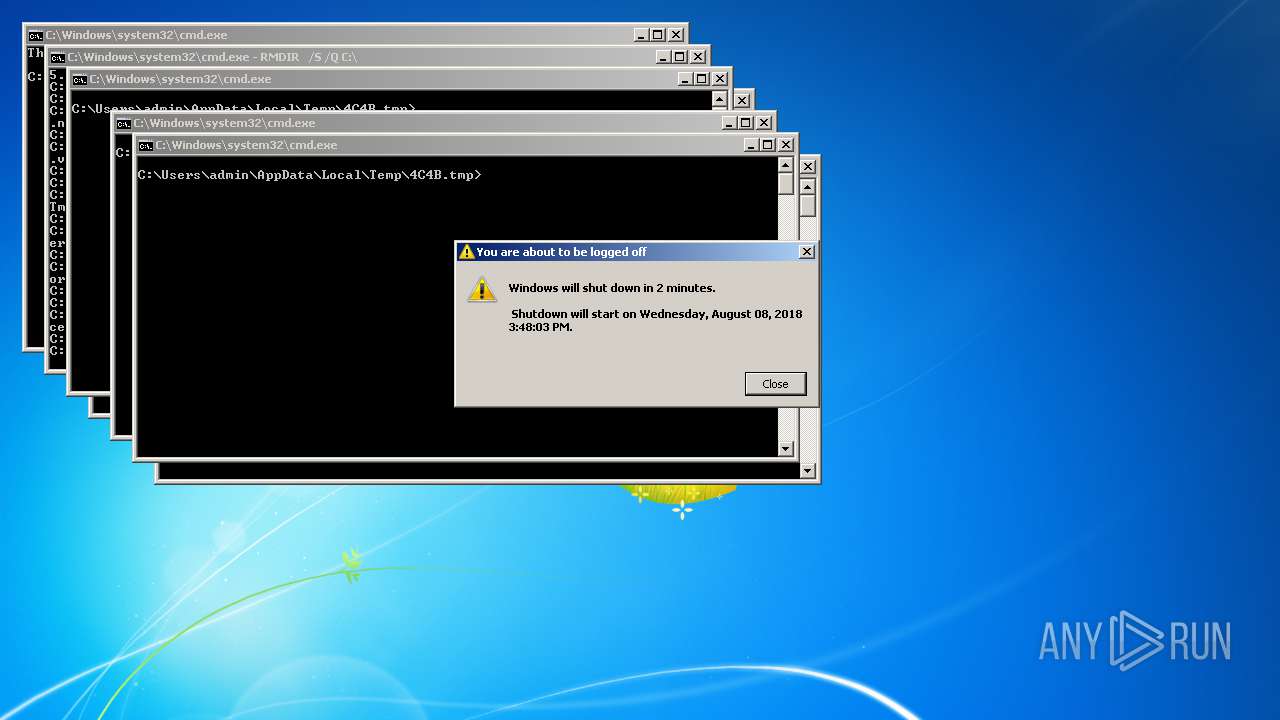The image size is (1280, 720).
Task: Click the 'Shutdown will start on Wednesday' message text
Action: coord(656,320)
